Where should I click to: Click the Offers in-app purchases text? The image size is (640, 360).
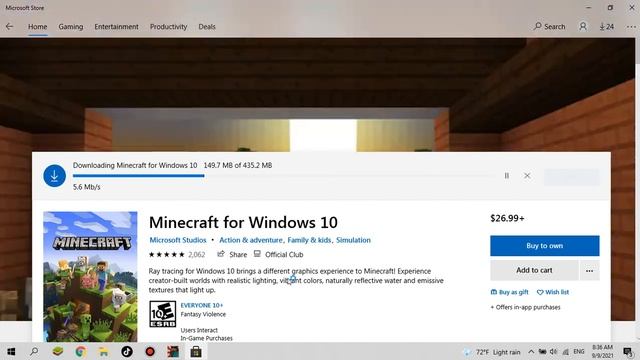(x=525, y=307)
